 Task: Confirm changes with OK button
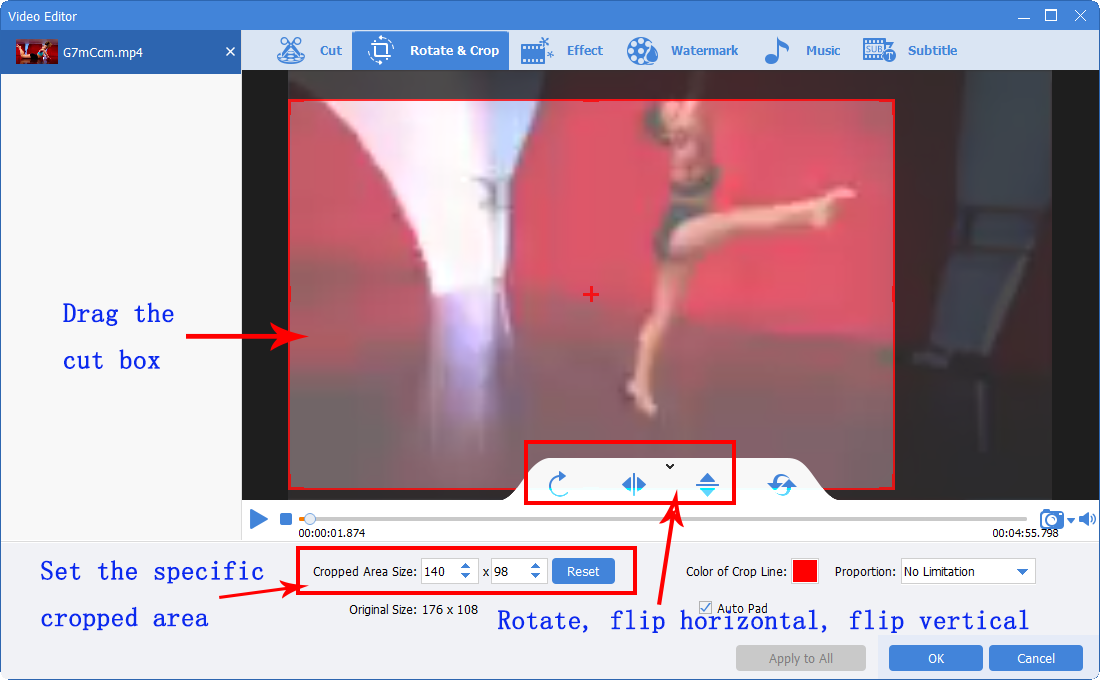coord(935,658)
